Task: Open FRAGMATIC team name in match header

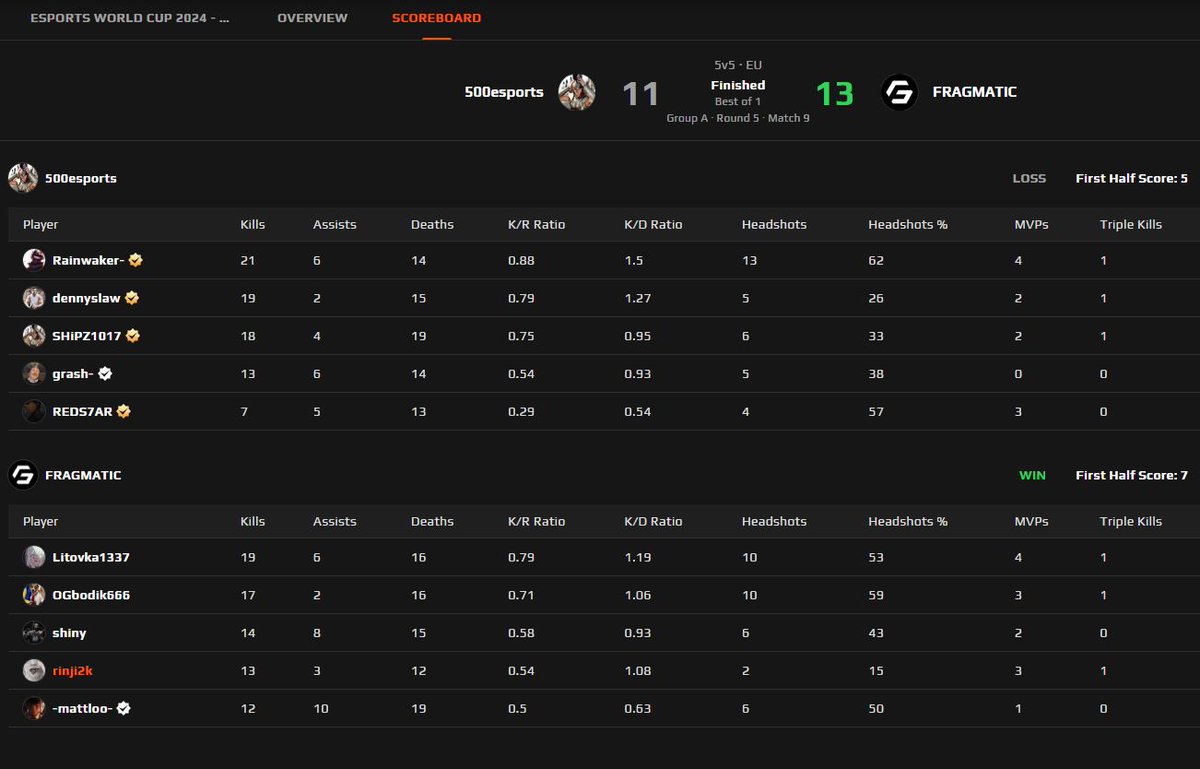Action: (x=974, y=92)
